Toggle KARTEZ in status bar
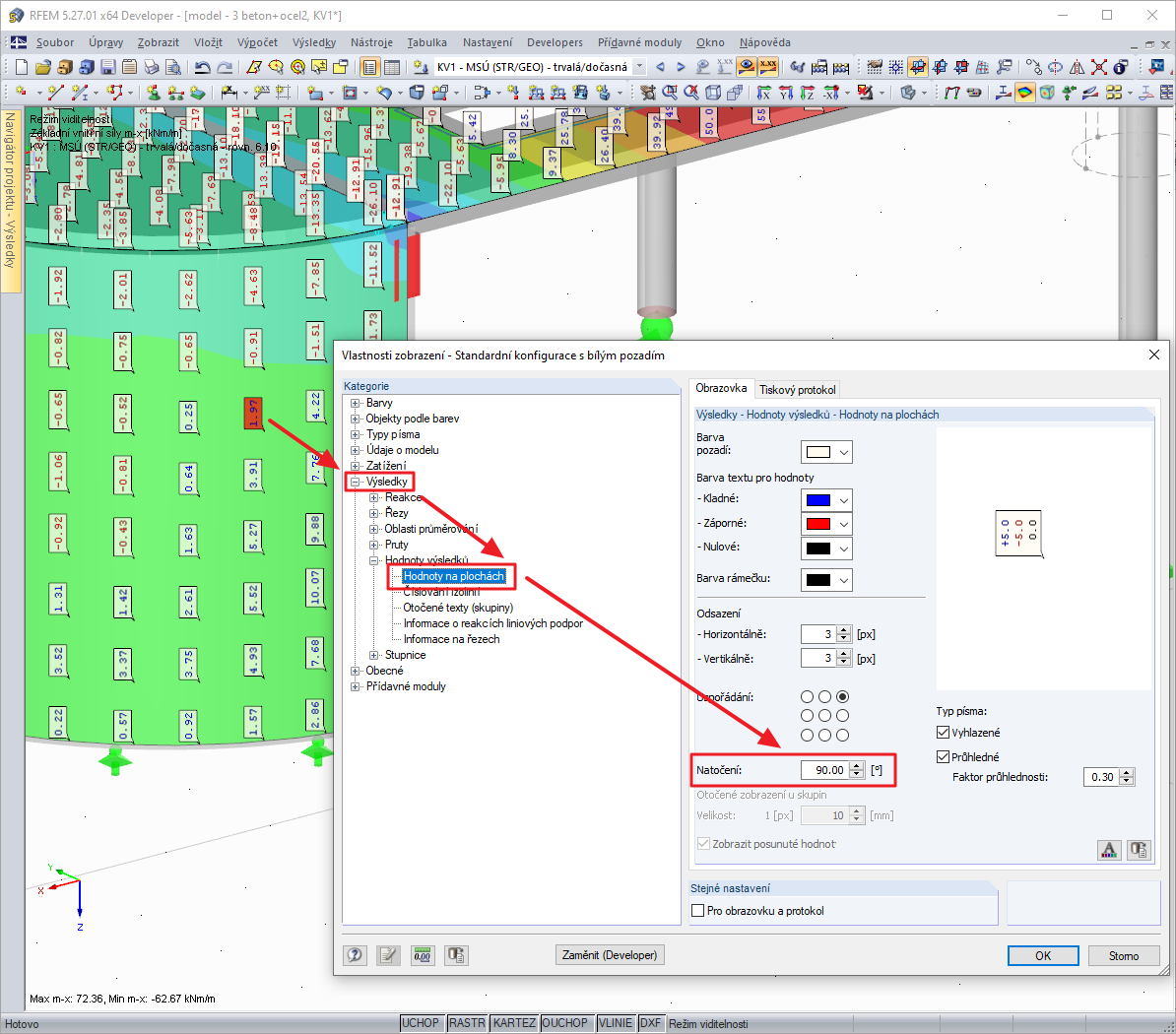This screenshot has height=1034, width=1176. tap(514, 1023)
